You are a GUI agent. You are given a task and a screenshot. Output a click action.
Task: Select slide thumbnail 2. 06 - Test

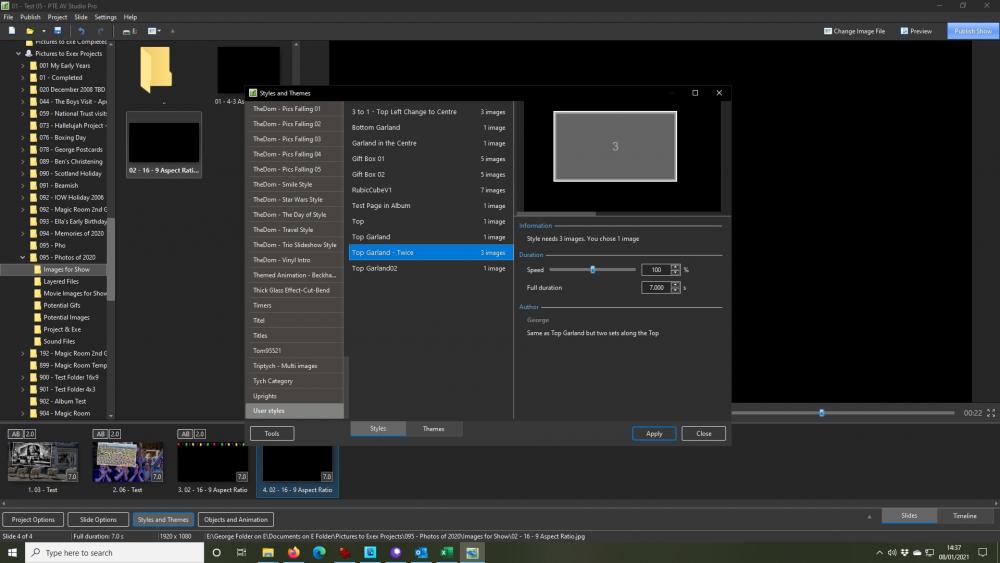(x=128, y=462)
